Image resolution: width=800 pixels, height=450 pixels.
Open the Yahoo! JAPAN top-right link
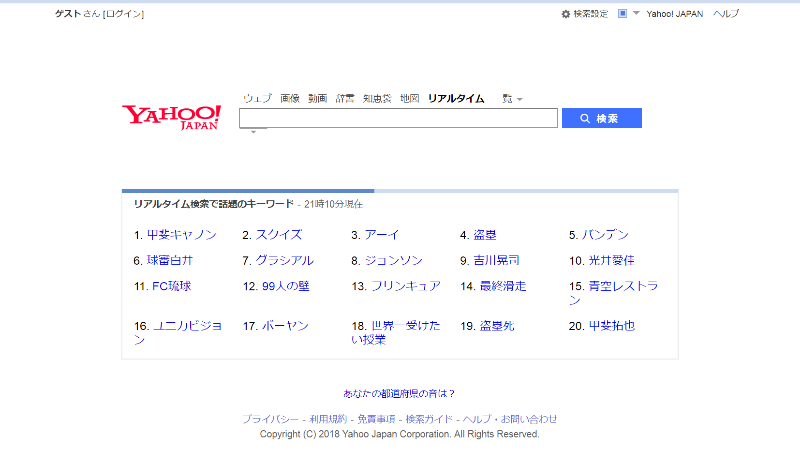pos(674,14)
